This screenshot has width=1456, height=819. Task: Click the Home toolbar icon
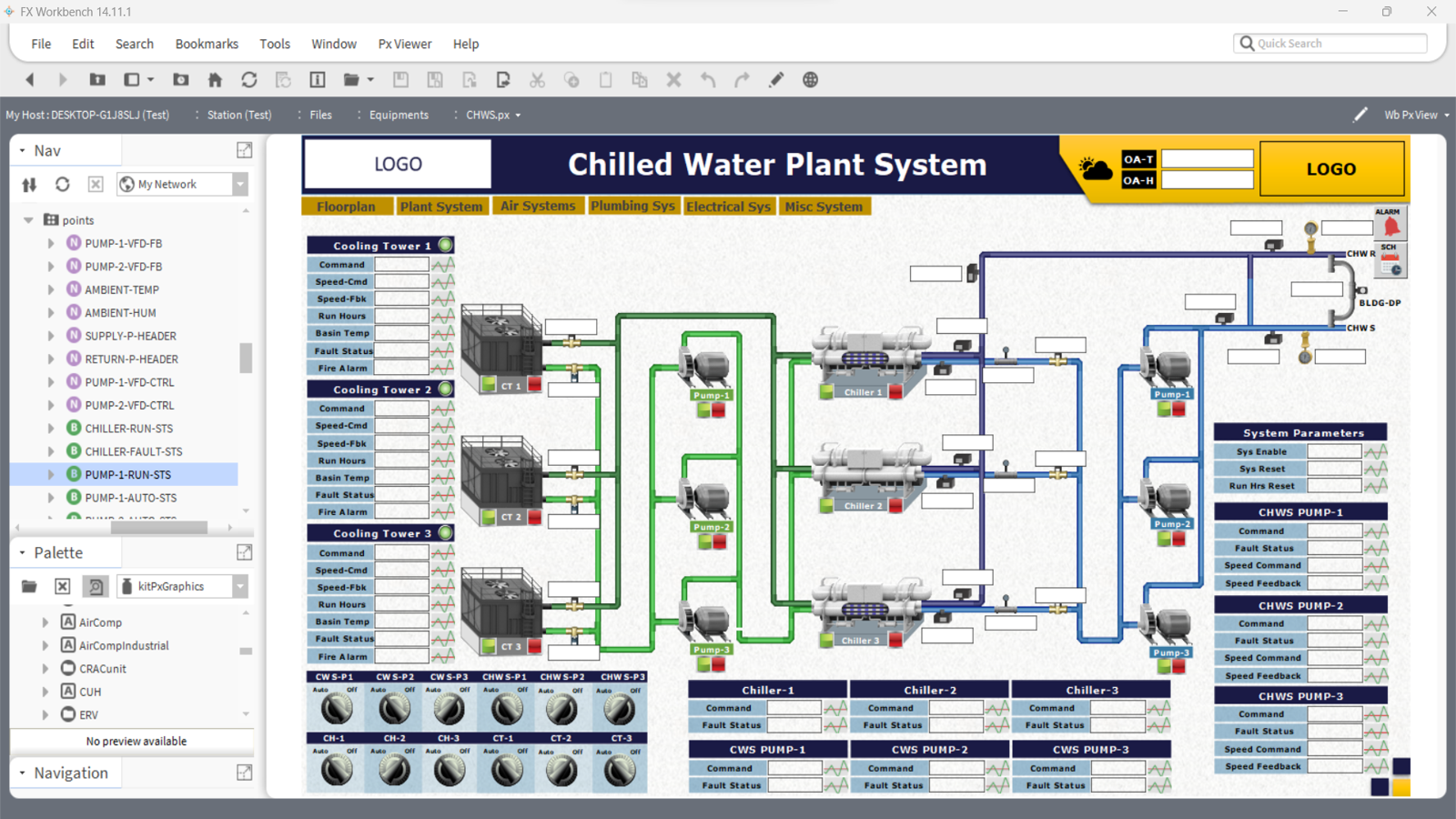[x=215, y=80]
